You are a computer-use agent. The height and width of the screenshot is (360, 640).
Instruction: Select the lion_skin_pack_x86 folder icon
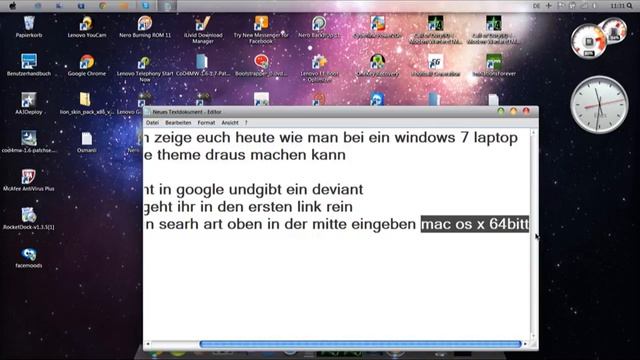point(87,103)
